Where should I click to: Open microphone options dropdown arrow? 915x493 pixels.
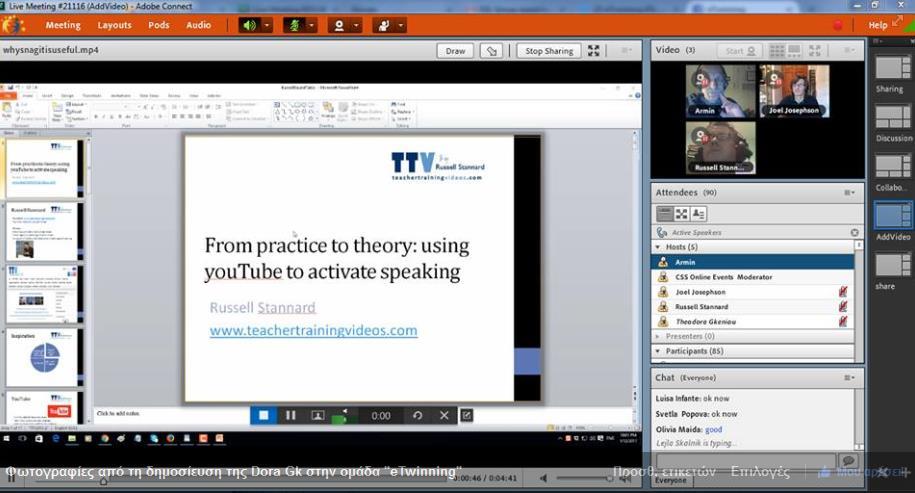coord(311,25)
